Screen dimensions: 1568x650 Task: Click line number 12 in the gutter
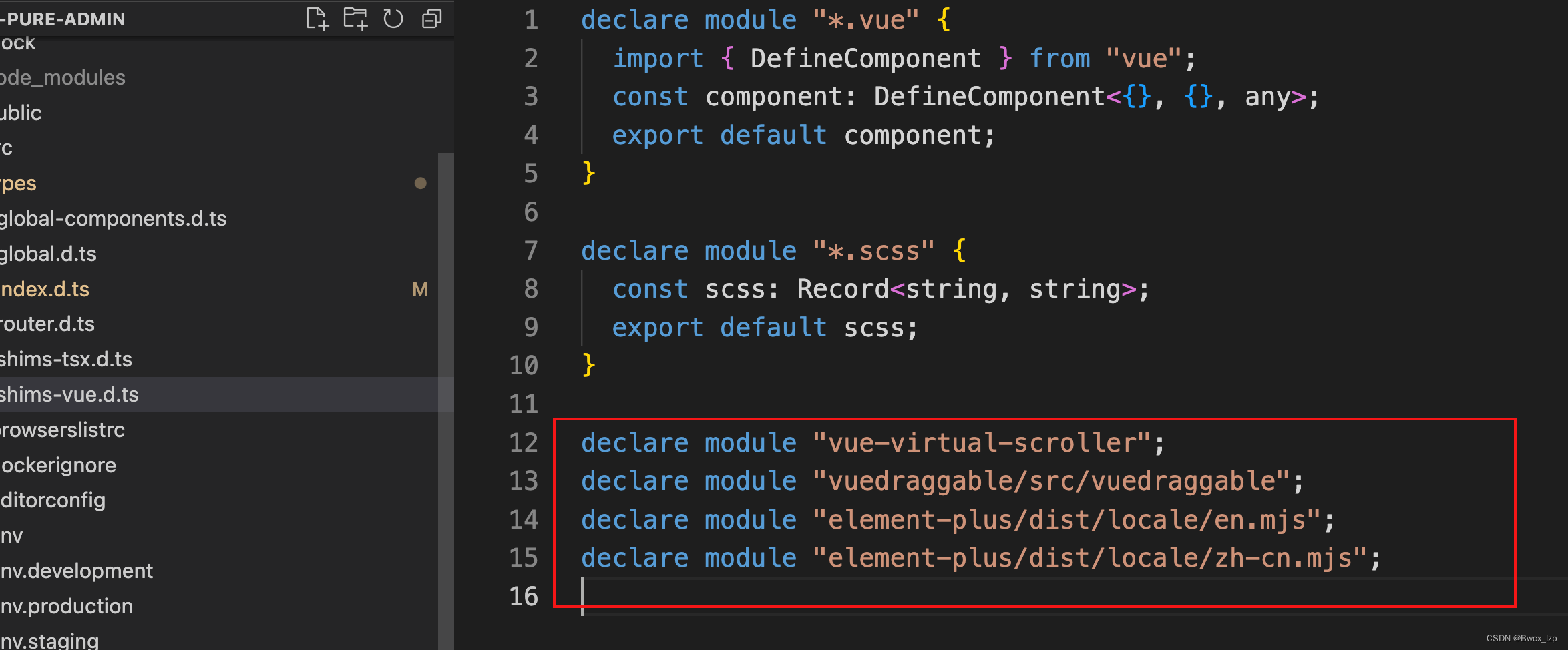click(524, 443)
